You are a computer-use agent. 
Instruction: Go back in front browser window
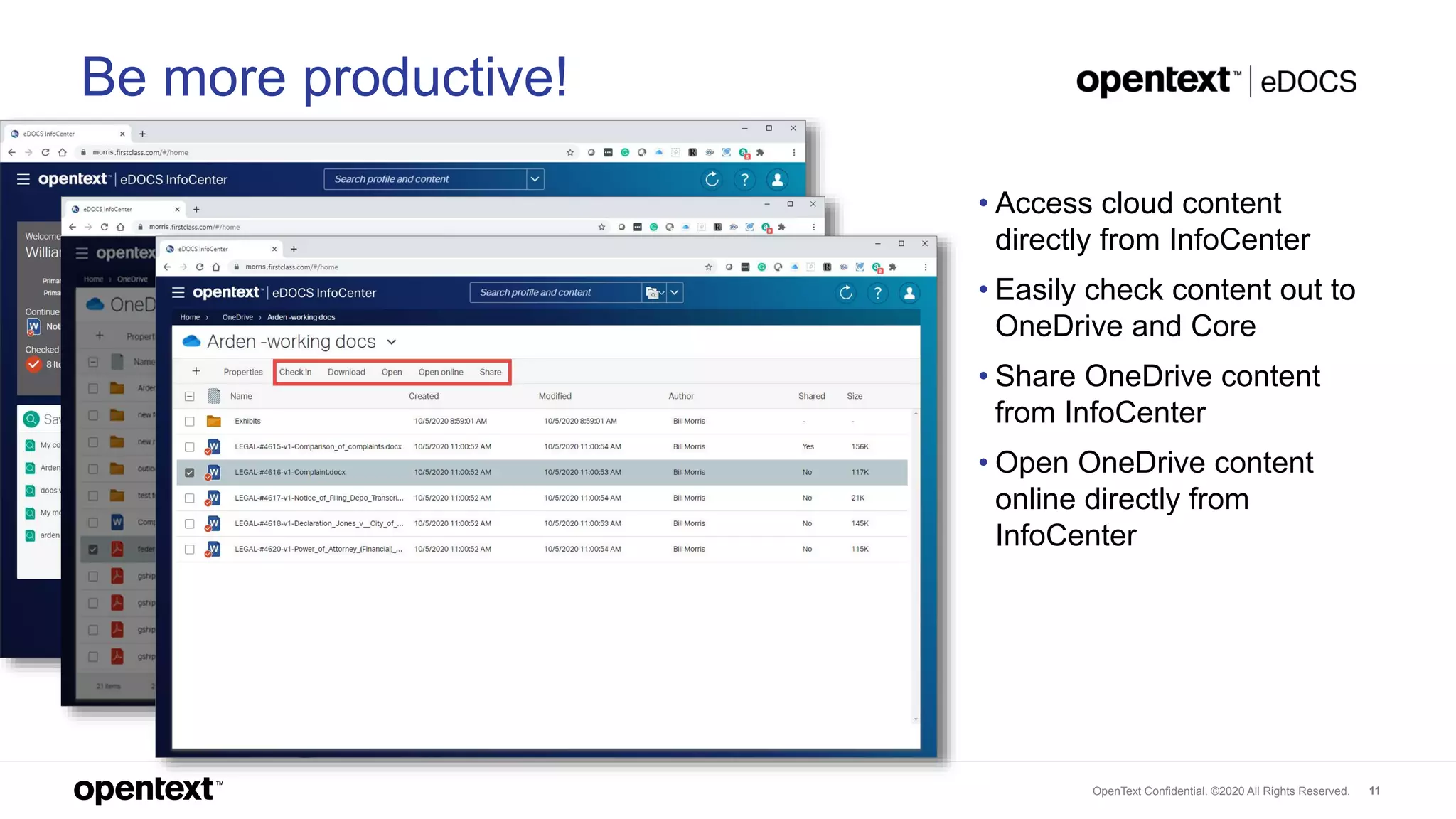point(167,267)
